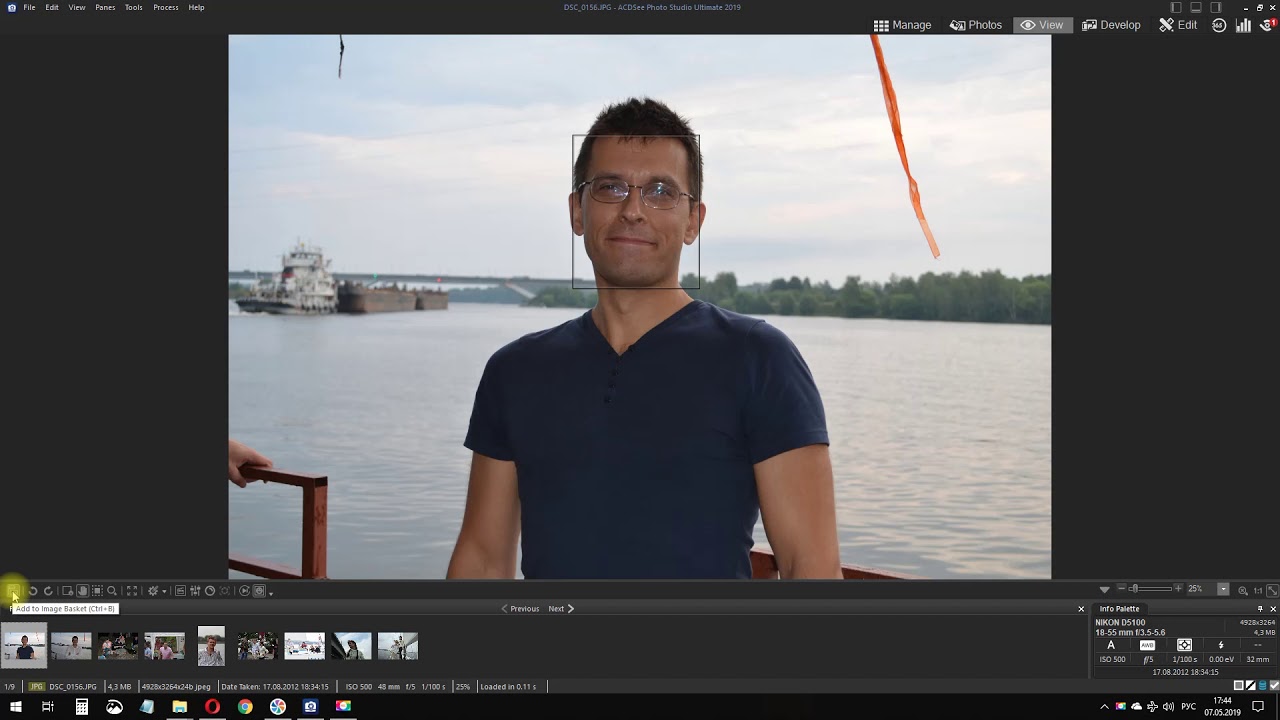Open the View menu
Image resolution: width=1280 pixels, height=720 pixels.
(x=77, y=7)
